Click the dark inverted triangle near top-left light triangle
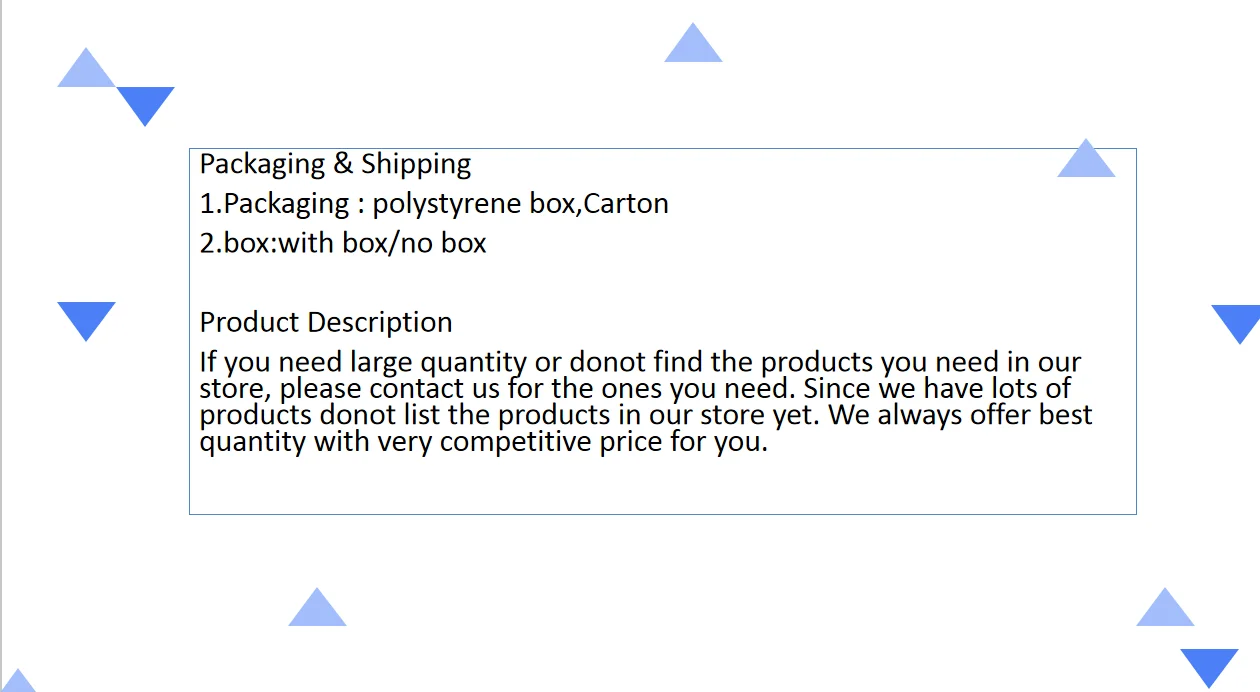 pos(145,102)
